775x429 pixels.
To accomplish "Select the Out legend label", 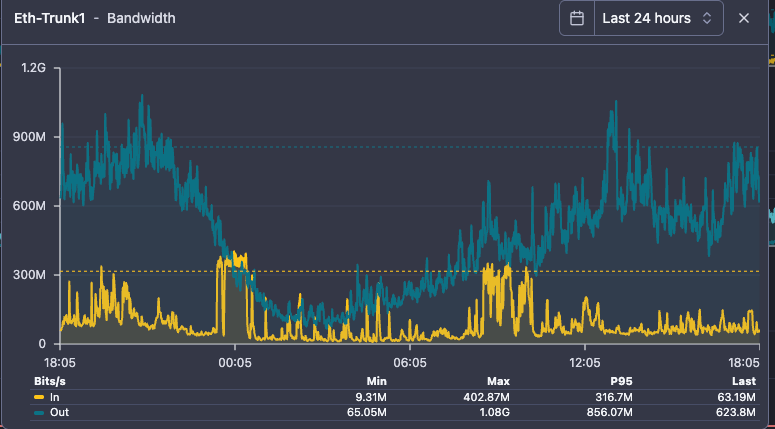I will 59,412.
